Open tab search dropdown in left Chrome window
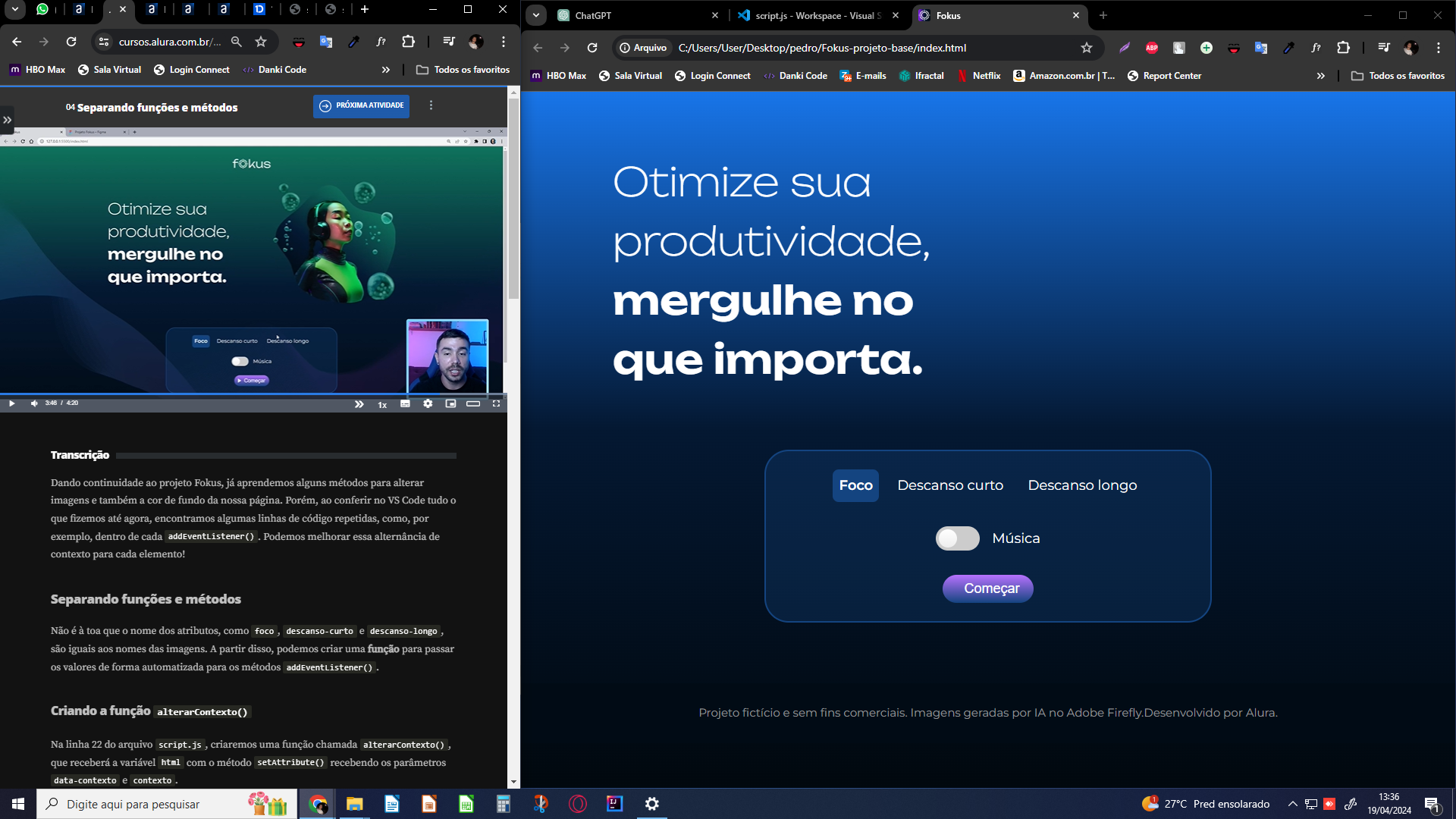Image resolution: width=1456 pixels, height=819 pixels. point(14,9)
